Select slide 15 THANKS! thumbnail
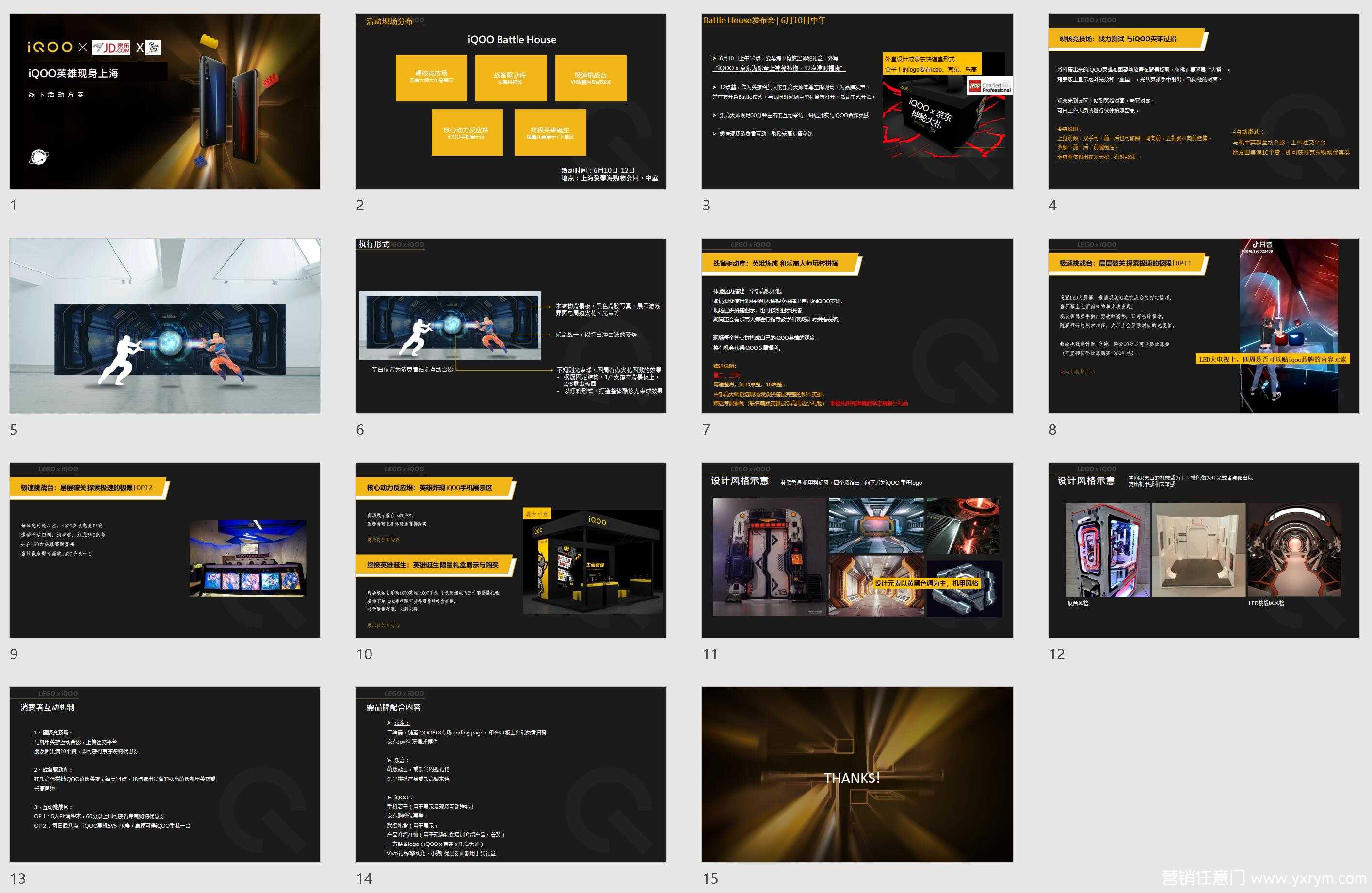 pos(857,774)
